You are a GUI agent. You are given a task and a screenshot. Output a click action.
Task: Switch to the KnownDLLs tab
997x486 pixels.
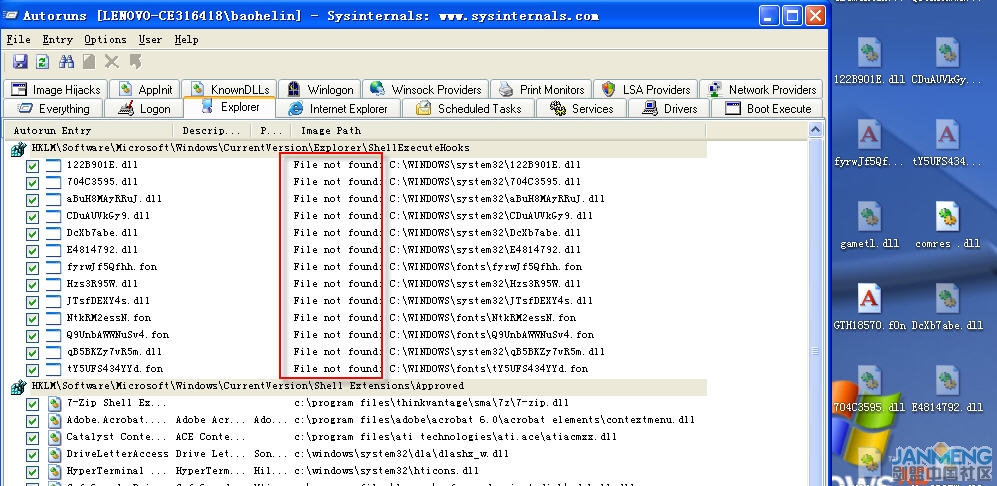[230, 90]
